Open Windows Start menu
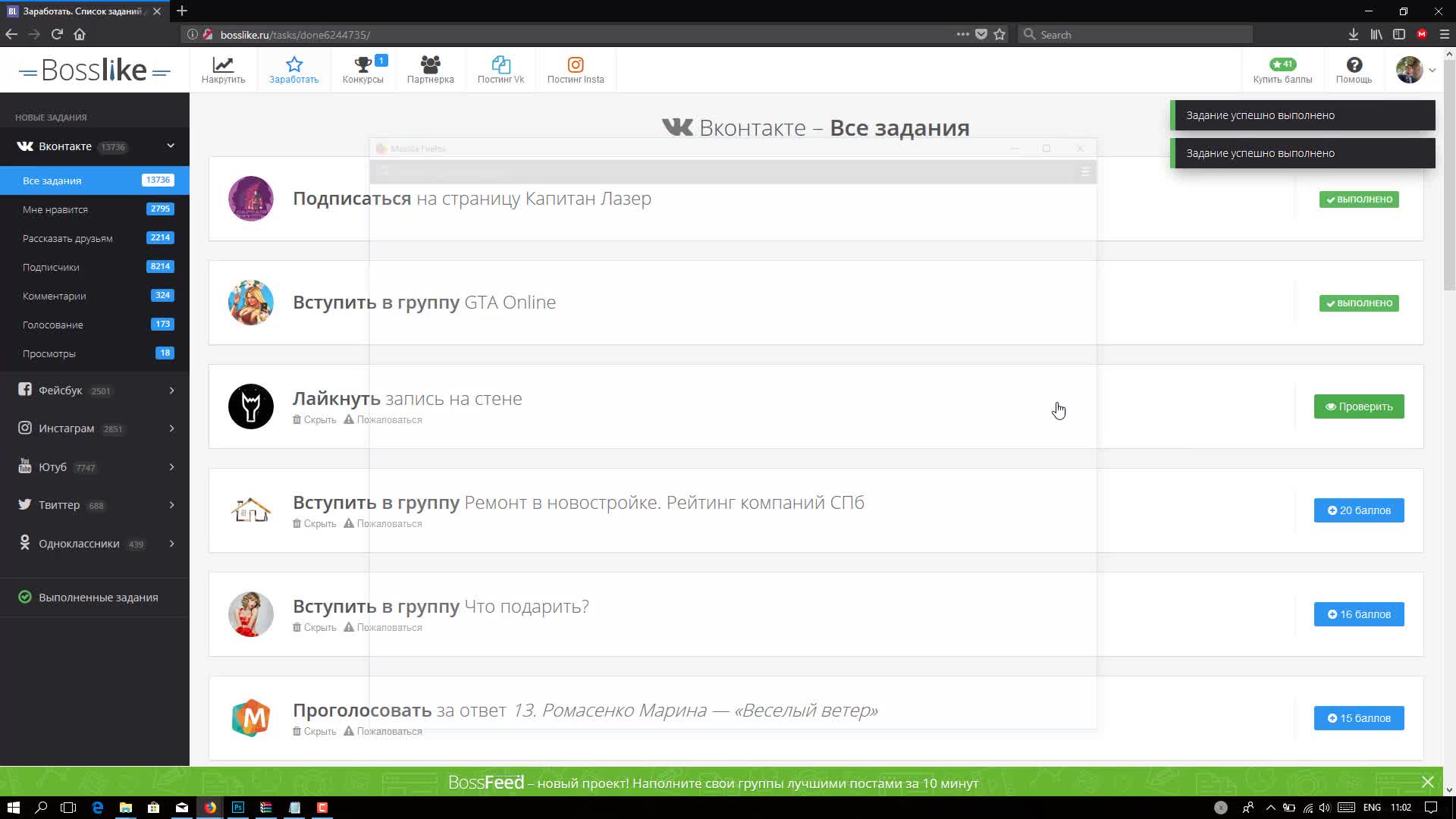 [13, 808]
